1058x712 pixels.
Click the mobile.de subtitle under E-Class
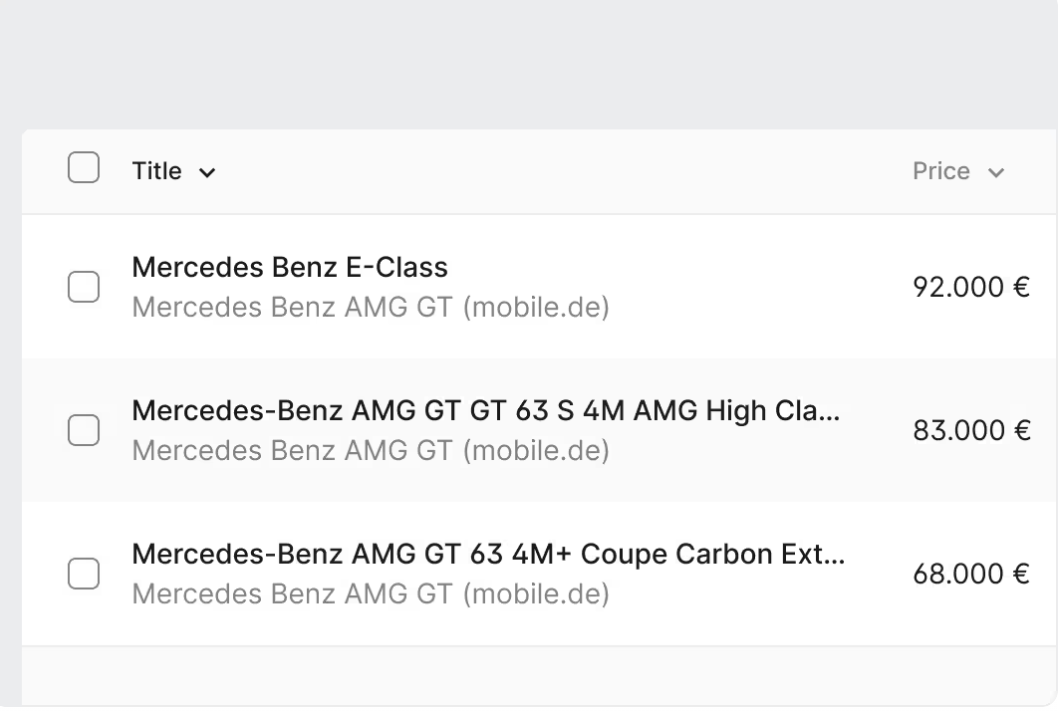370,307
